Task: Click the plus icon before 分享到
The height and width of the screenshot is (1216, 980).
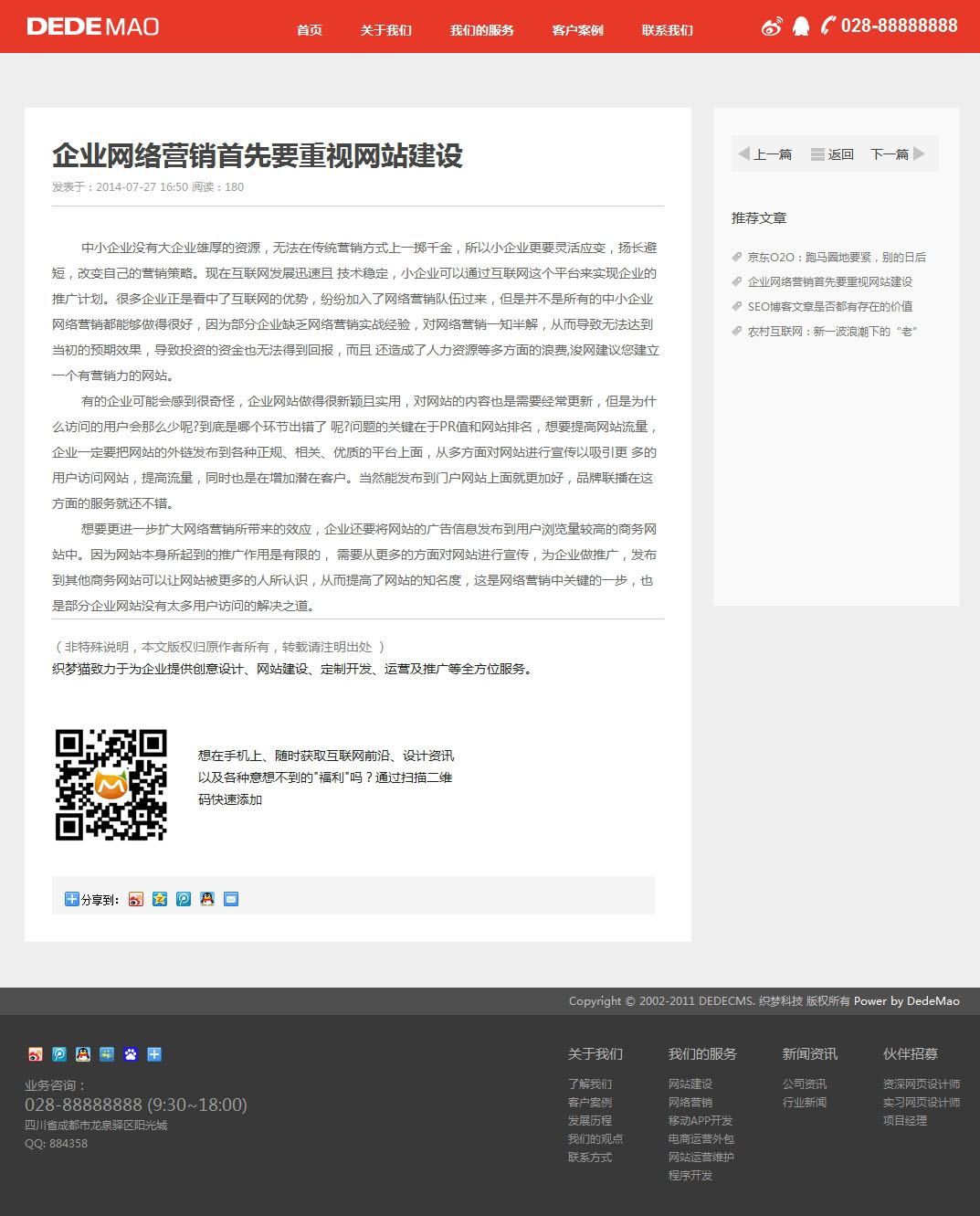Action: (x=72, y=899)
